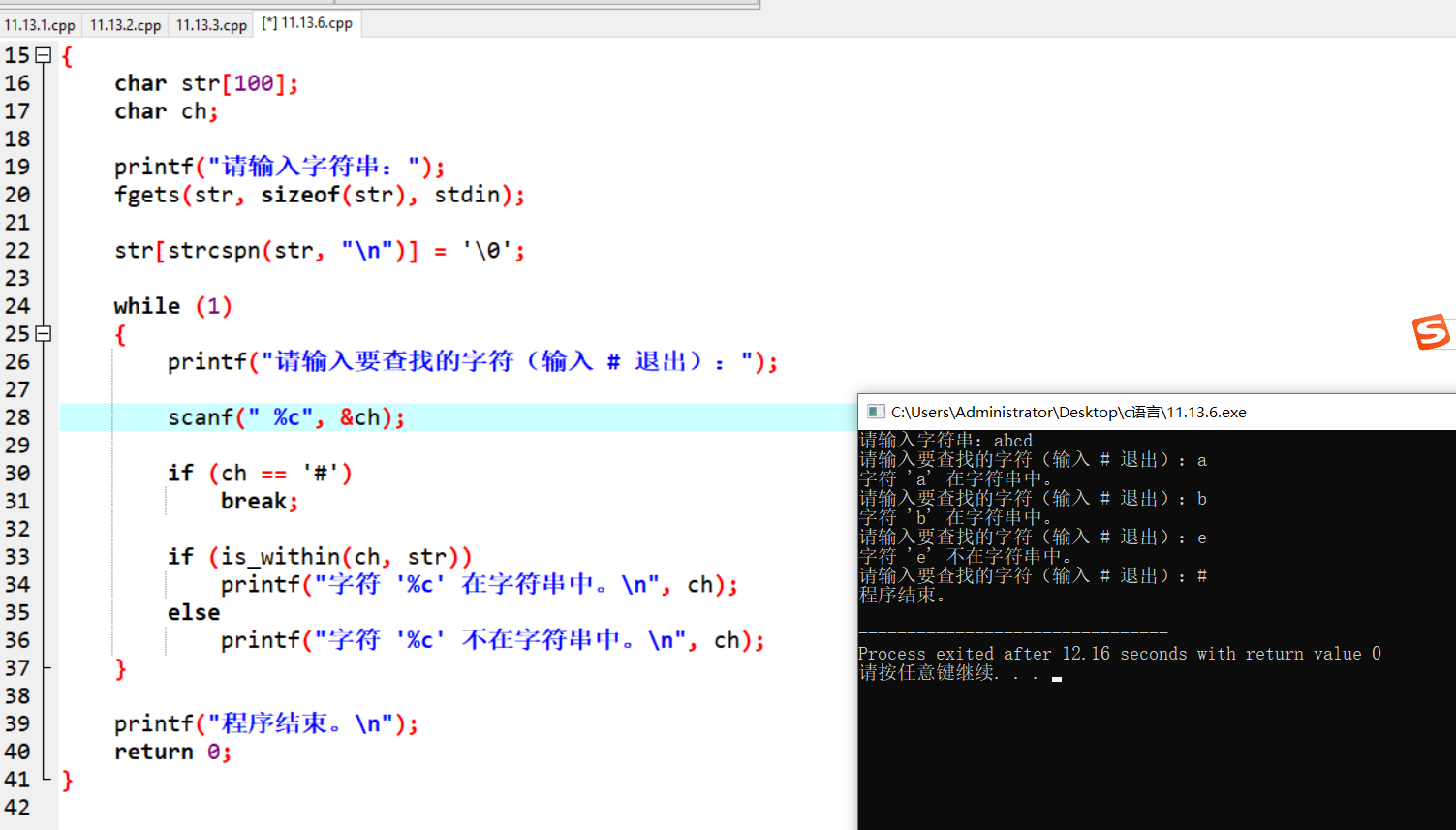Click console prompt '请按任意键继续. . .'
This screenshot has width=1456, height=830.
[949, 673]
